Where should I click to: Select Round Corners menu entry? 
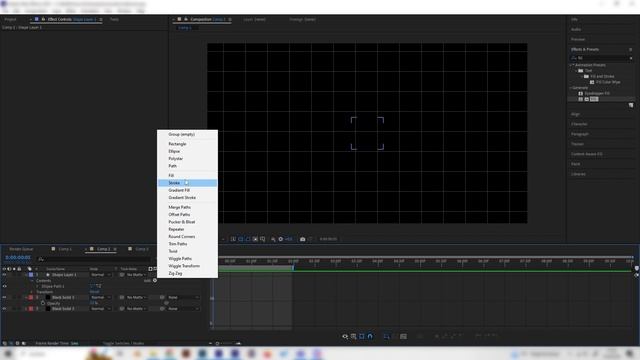[187, 237]
